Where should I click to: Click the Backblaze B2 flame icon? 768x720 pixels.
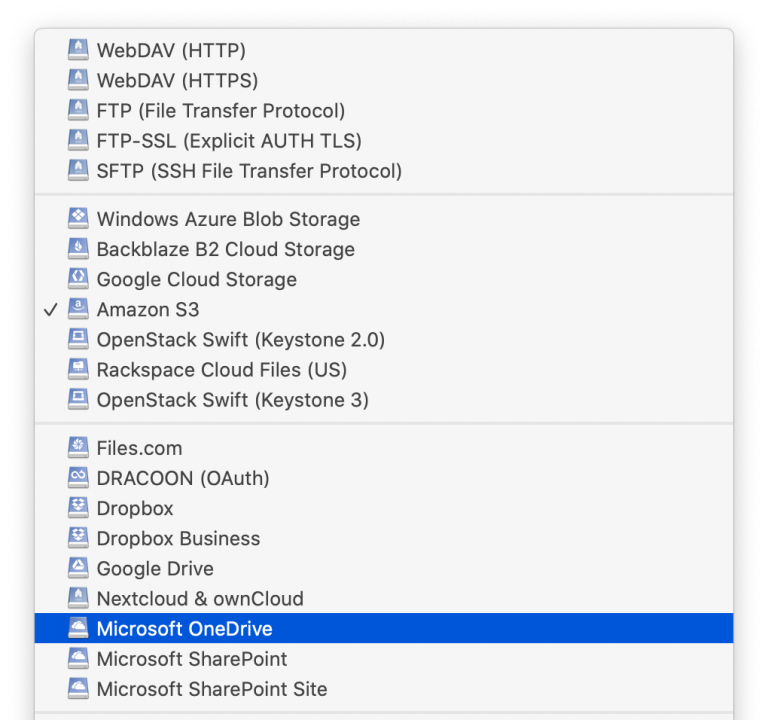tap(78, 249)
